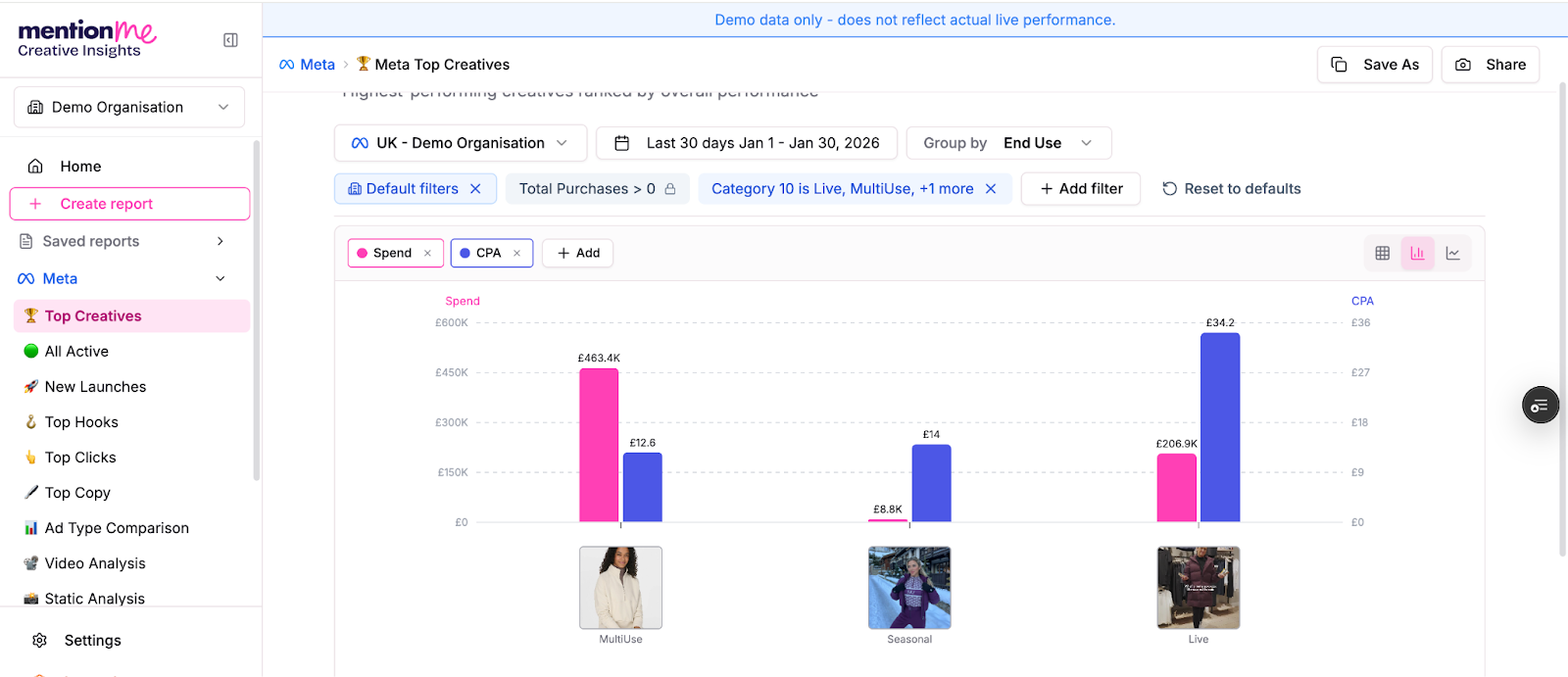The width and height of the screenshot is (1568, 677).
Task: Collapse the sidebar panel icon
Action: click(x=230, y=40)
